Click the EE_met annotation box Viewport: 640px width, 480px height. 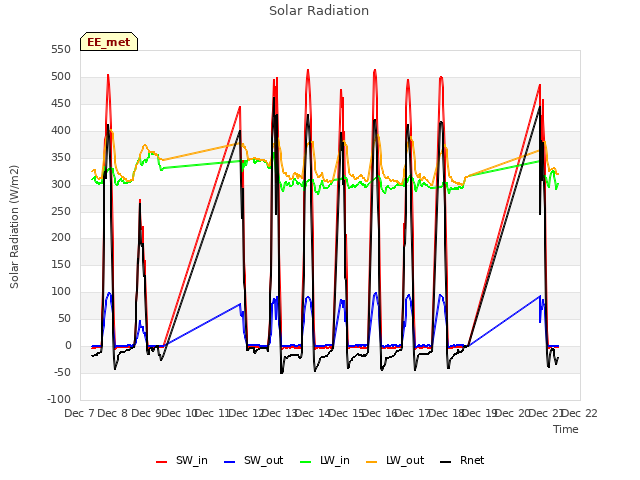109,42
